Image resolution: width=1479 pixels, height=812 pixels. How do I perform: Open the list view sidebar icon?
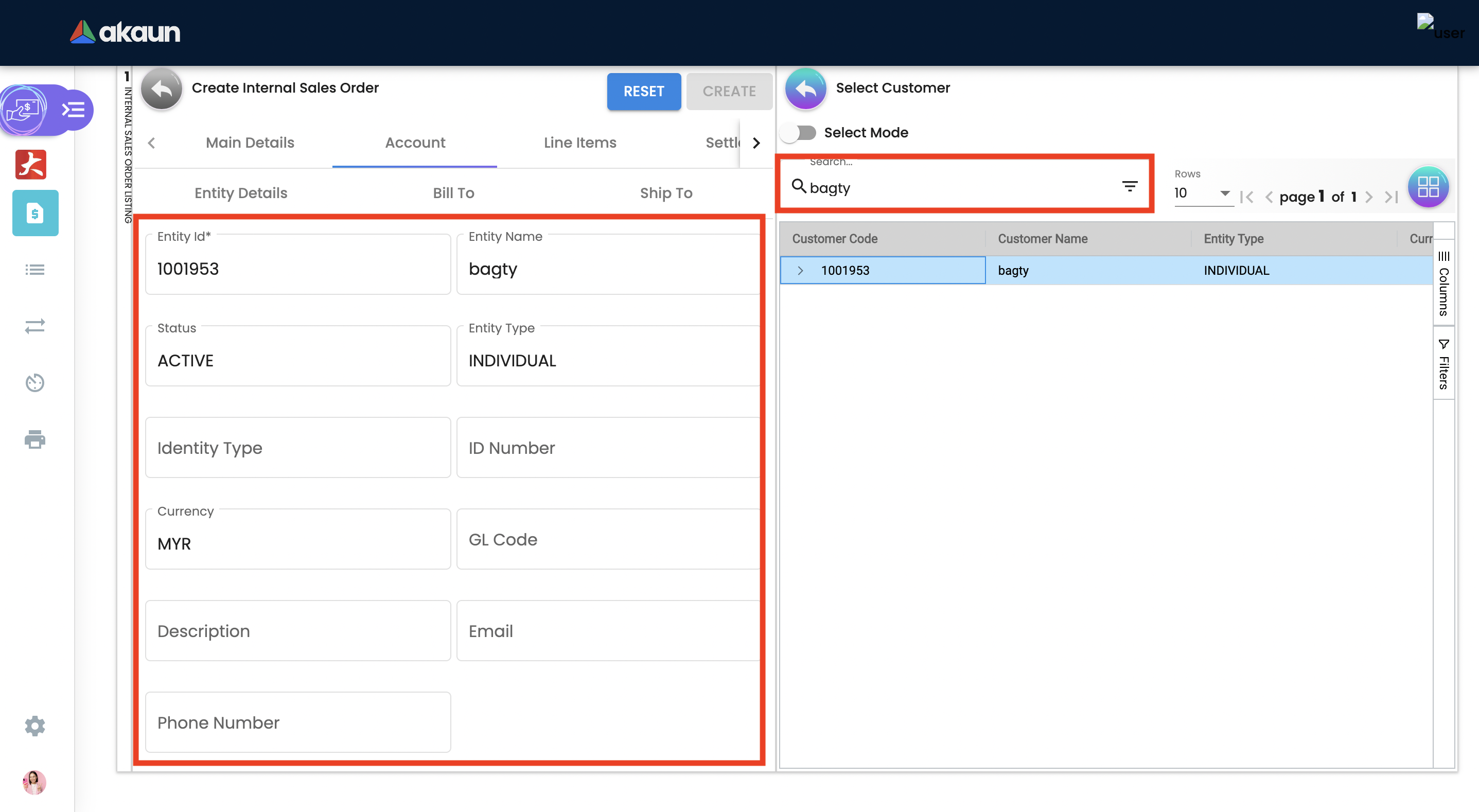pos(35,269)
